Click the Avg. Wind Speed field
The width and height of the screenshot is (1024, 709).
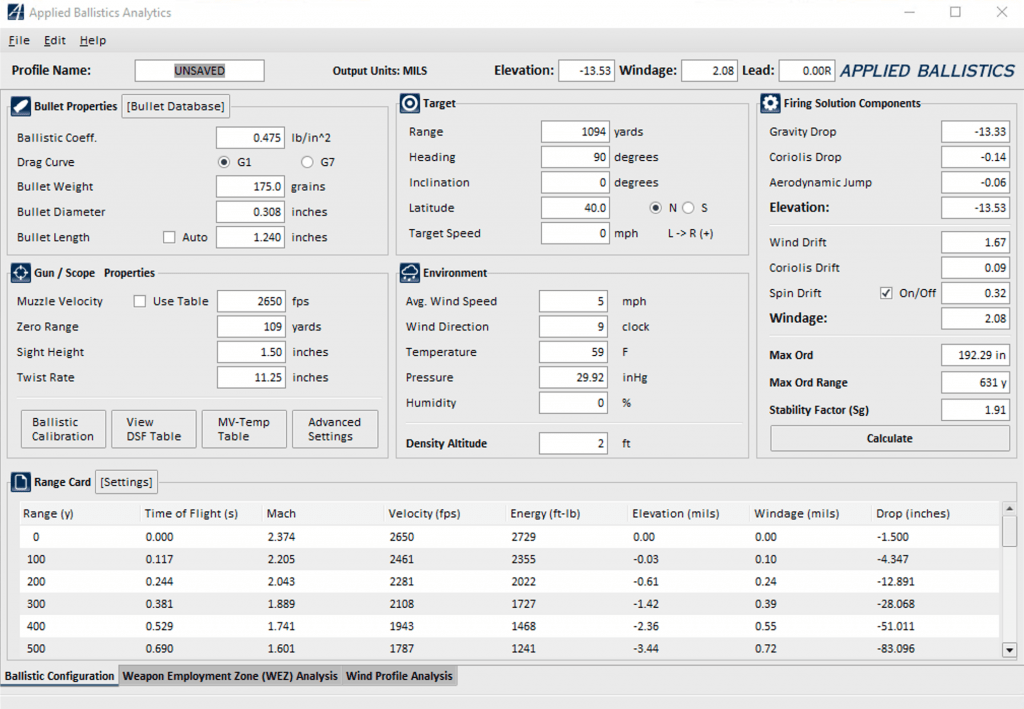573,301
